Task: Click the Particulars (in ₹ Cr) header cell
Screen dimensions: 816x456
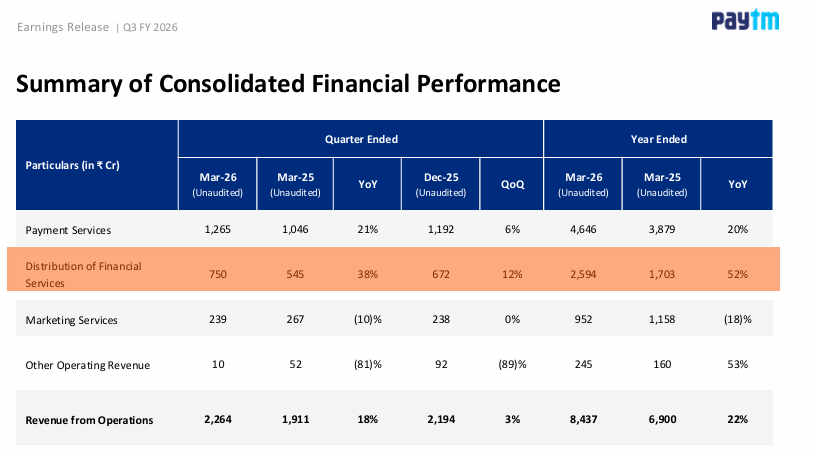Action: click(97, 165)
